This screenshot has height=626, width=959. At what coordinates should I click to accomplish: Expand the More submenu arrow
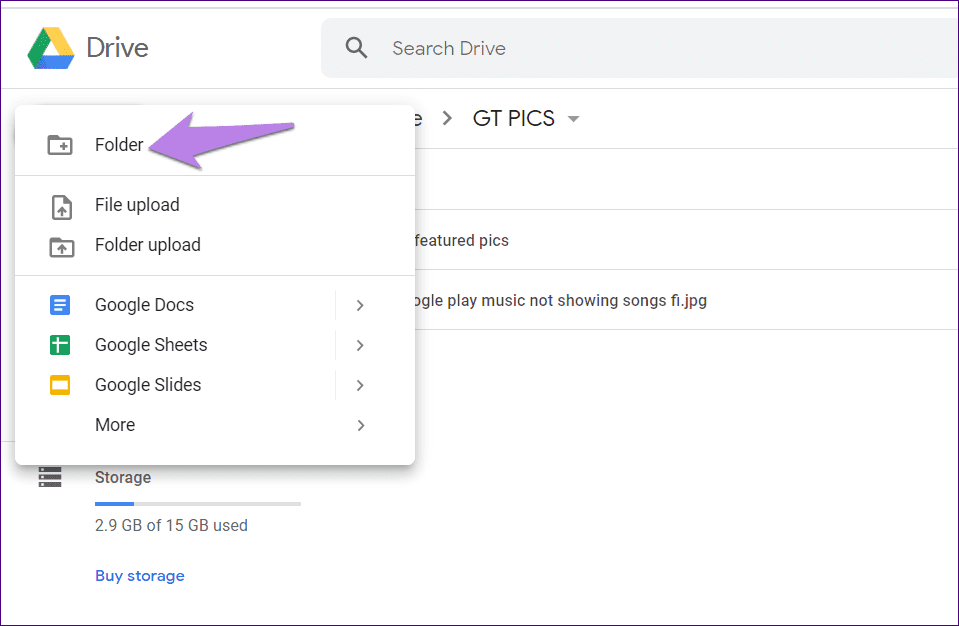[360, 425]
